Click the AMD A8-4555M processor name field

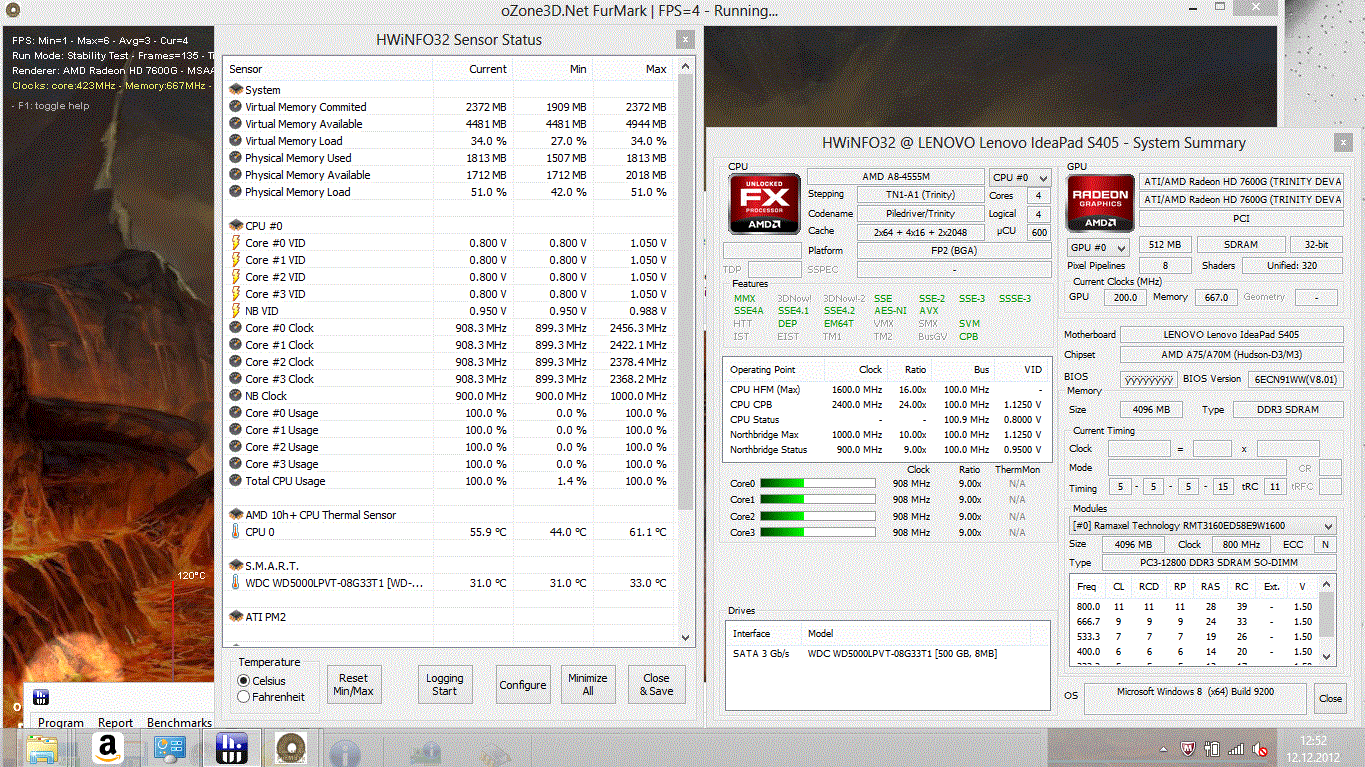tap(895, 177)
